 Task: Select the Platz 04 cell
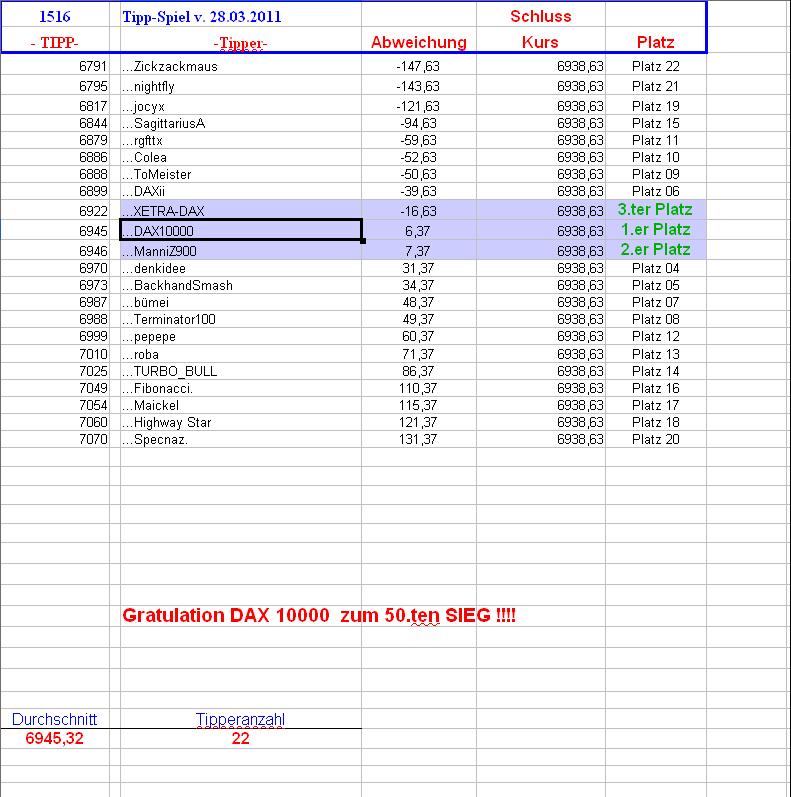click(x=656, y=268)
